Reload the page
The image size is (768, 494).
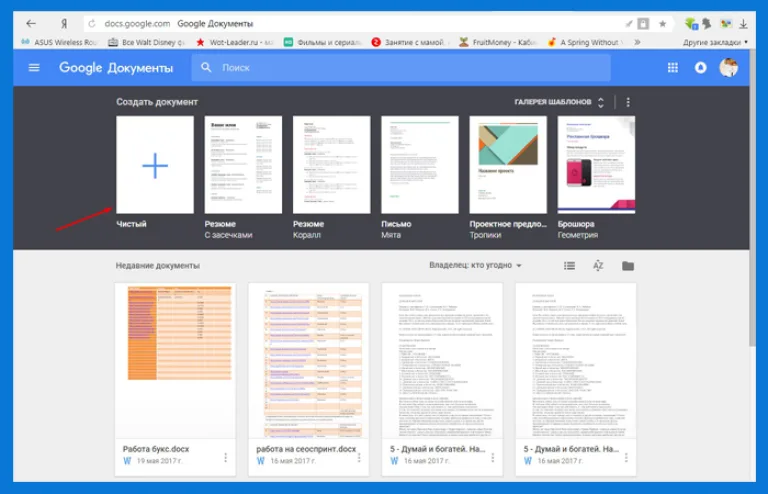[x=92, y=24]
